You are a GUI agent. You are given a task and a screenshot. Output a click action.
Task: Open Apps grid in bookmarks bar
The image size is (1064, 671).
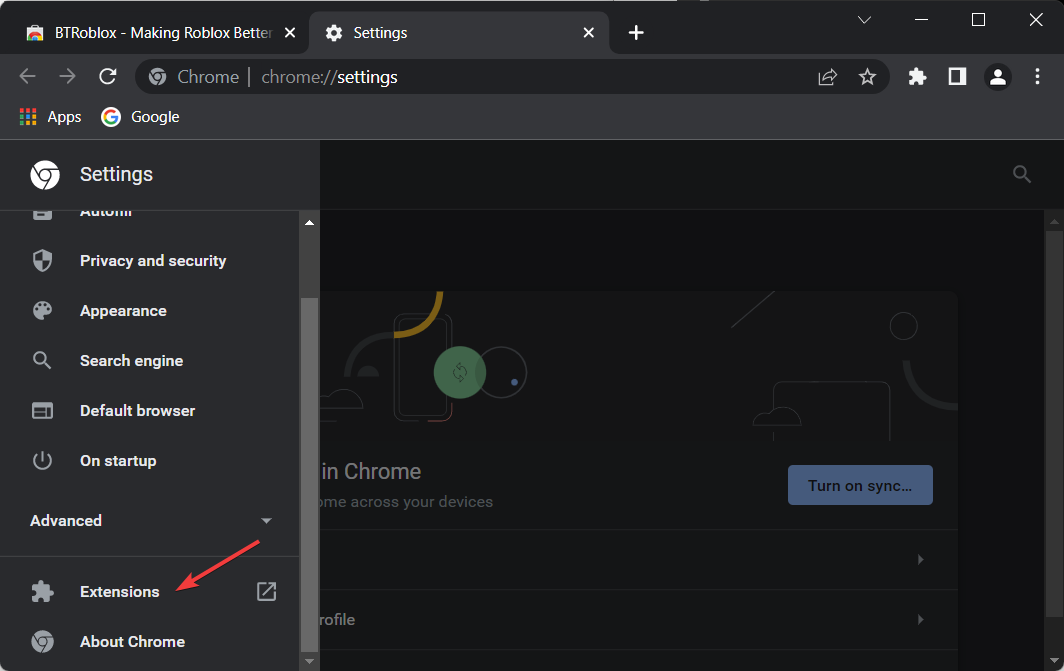coord(50,117)
